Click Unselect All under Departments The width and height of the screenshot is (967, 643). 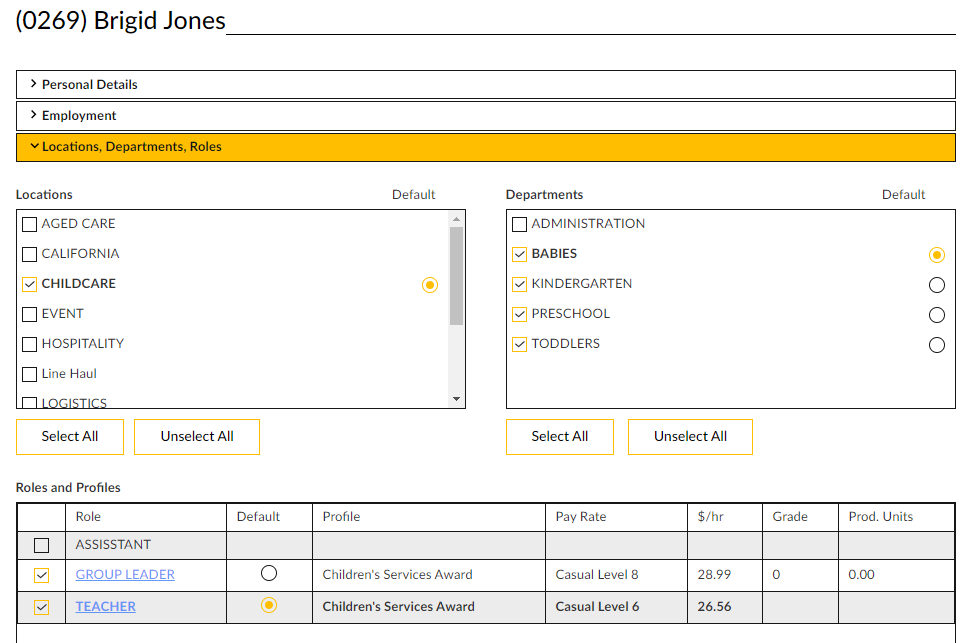tap(690, 437)
